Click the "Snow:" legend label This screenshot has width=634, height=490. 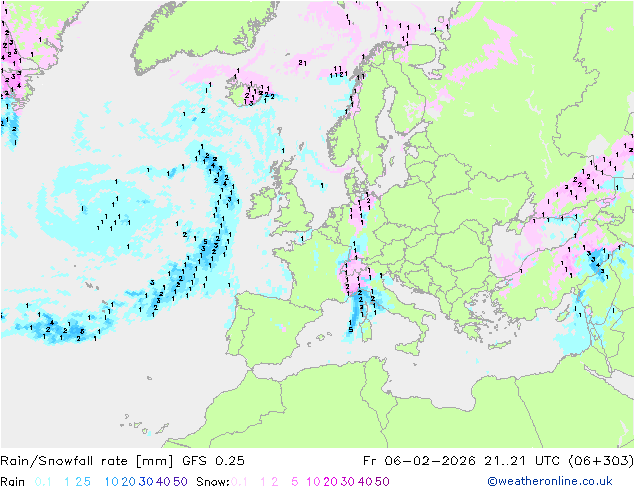click(x=213, y=482)
